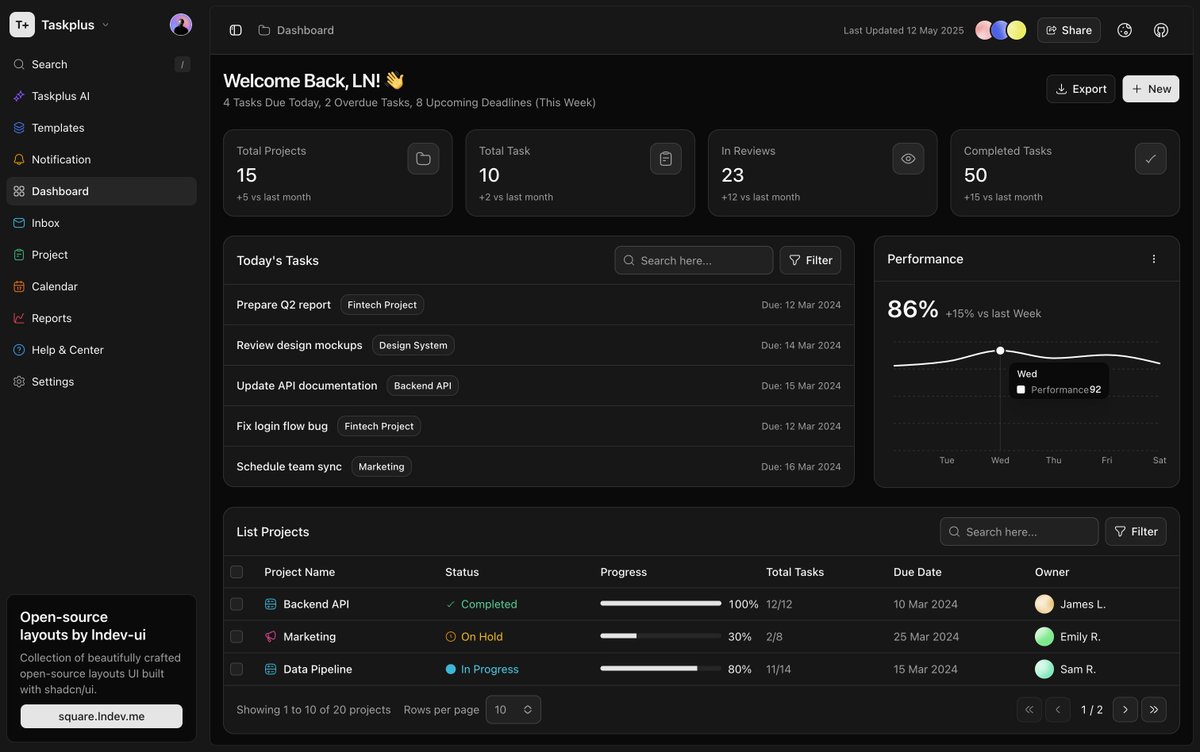Click the Data Pipeline progress bar
1200x752 pixels.
coord(660,668)
